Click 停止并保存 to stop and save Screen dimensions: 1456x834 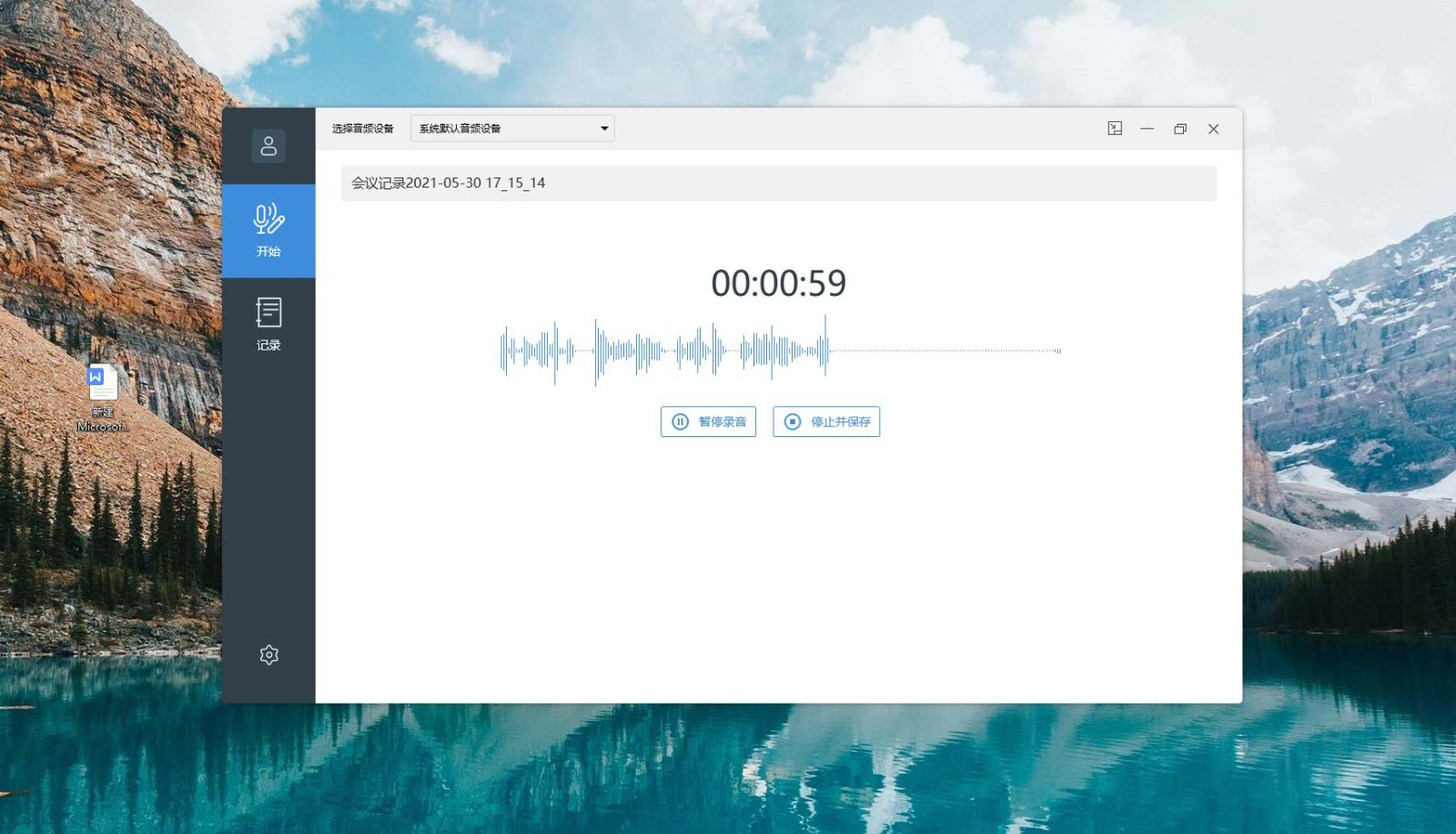826,422
